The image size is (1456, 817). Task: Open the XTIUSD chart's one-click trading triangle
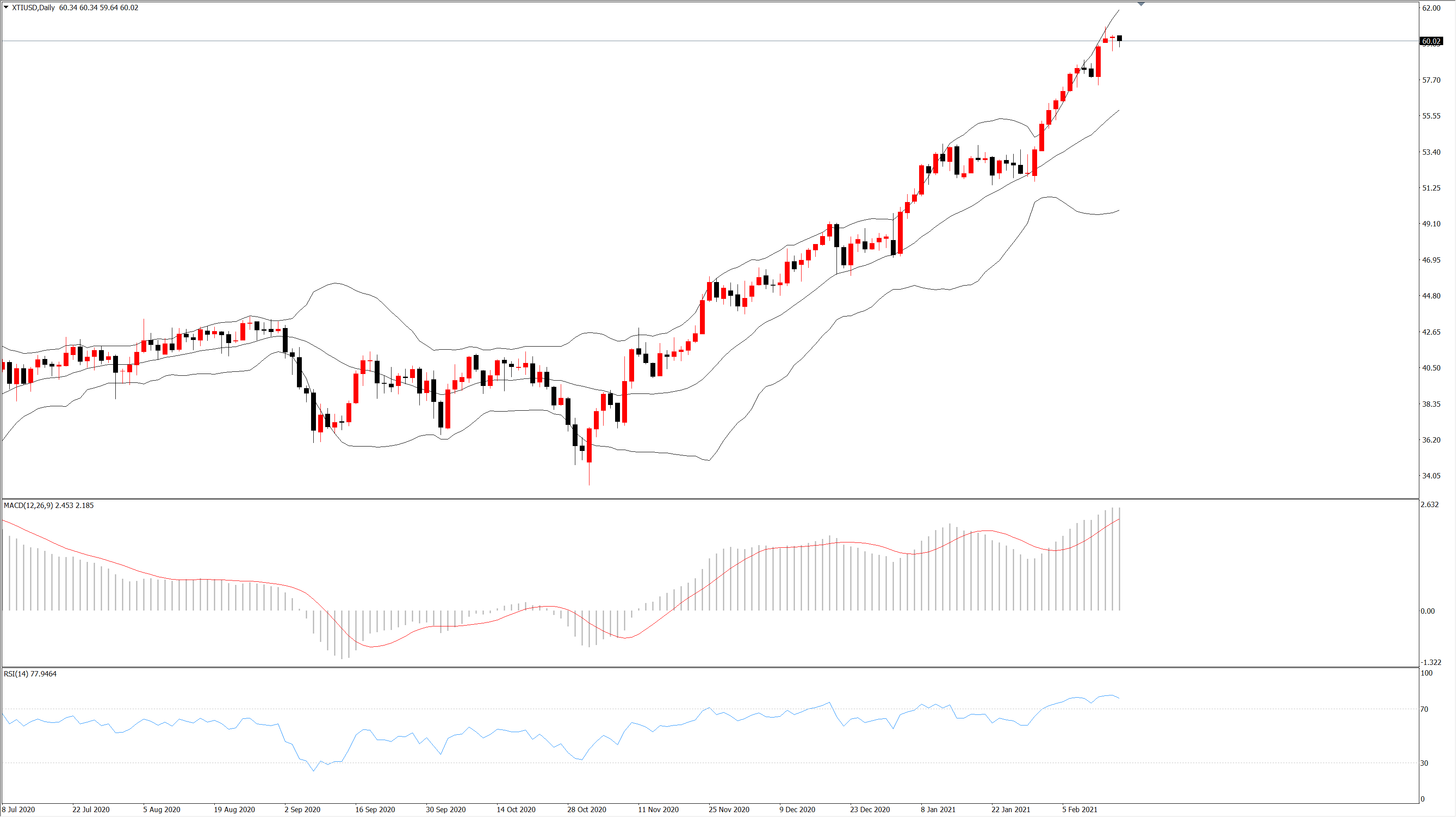(6, 8)
